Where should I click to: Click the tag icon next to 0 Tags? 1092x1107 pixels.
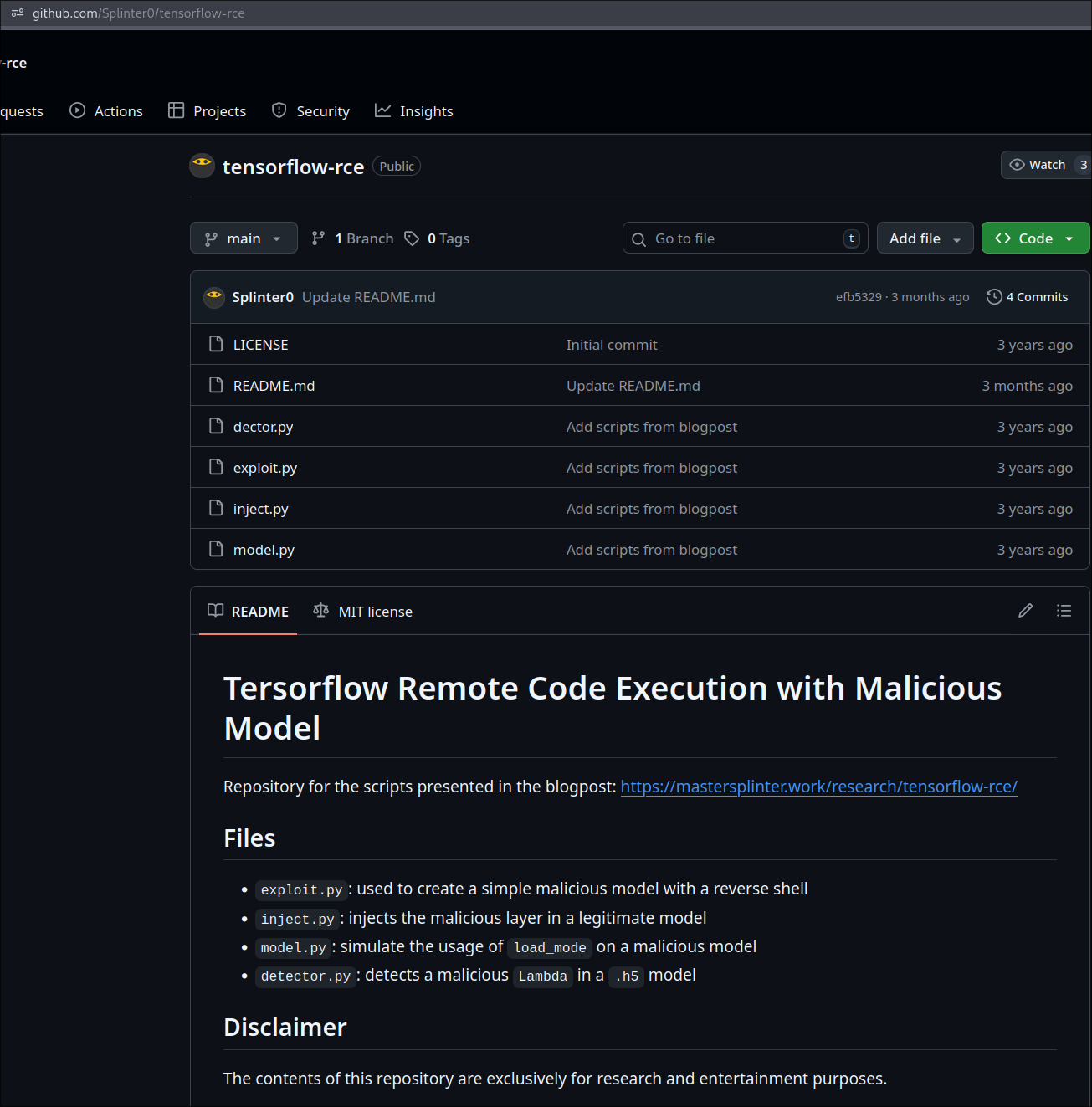click(412, 238)
